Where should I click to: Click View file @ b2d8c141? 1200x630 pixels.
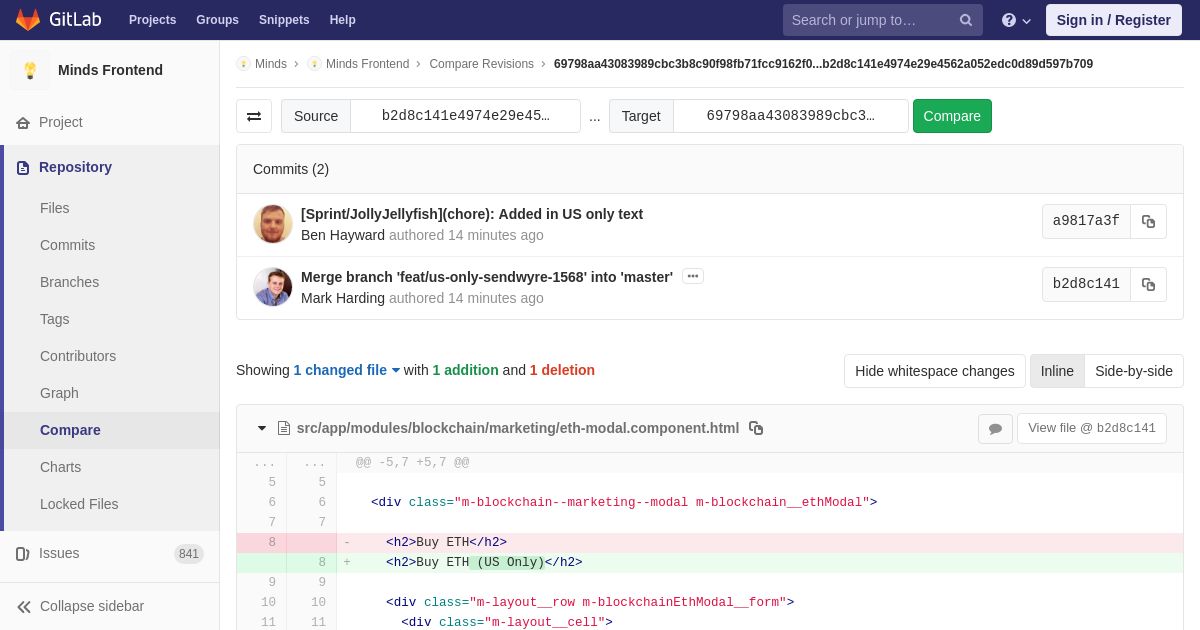point(1092,428)
